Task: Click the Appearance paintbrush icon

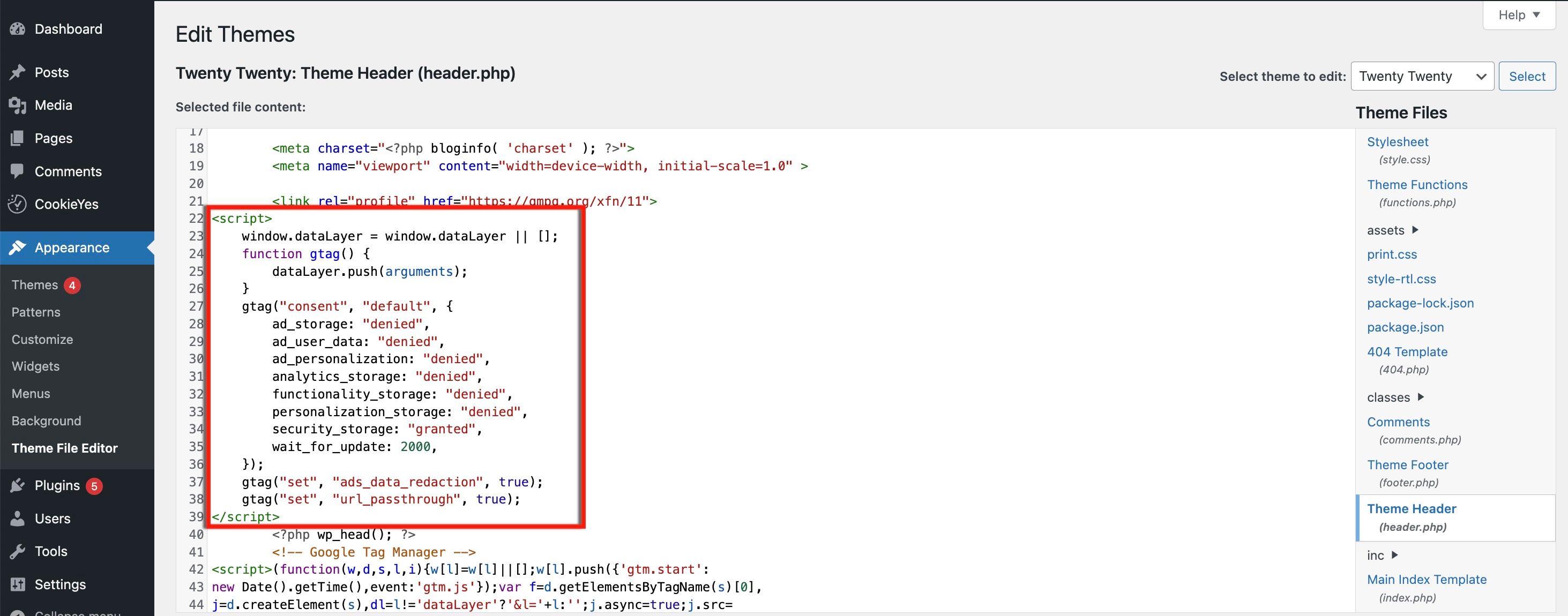Action: (x=18, y=247)
